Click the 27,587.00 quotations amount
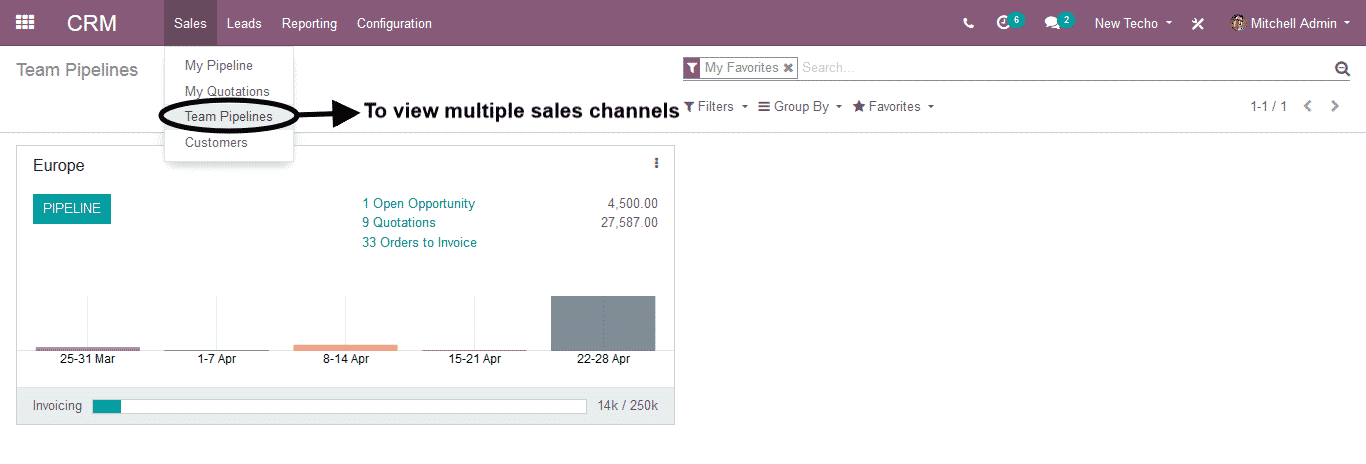The width and height of the screenshot is (1366, 464). coord(629,223)
